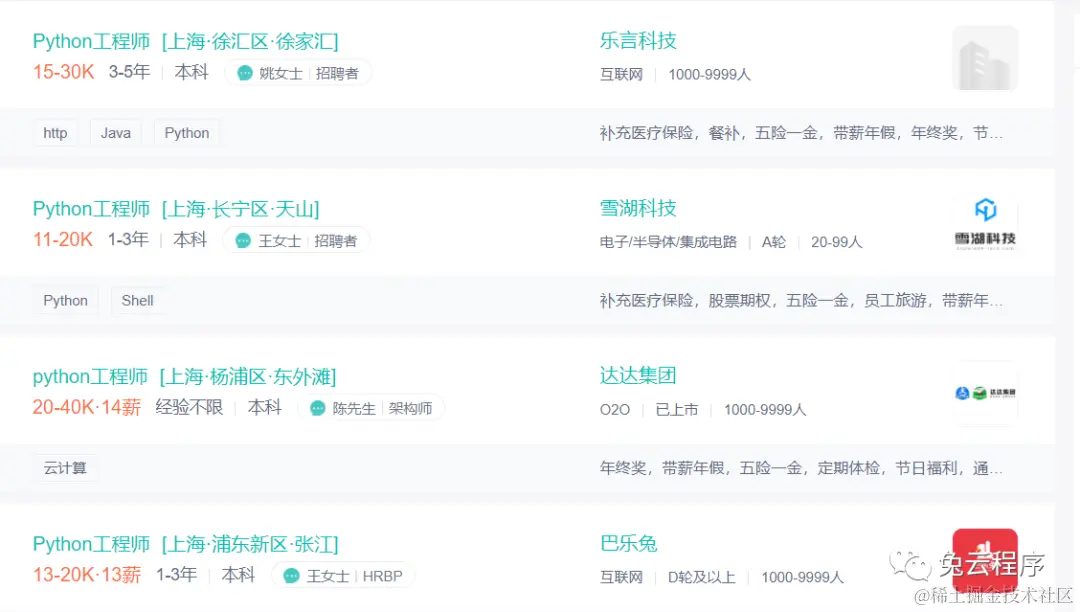Viewport: 1080px width, 612px height.
Task: Open 达达集团 company page
Action: (x=638, y=375)
